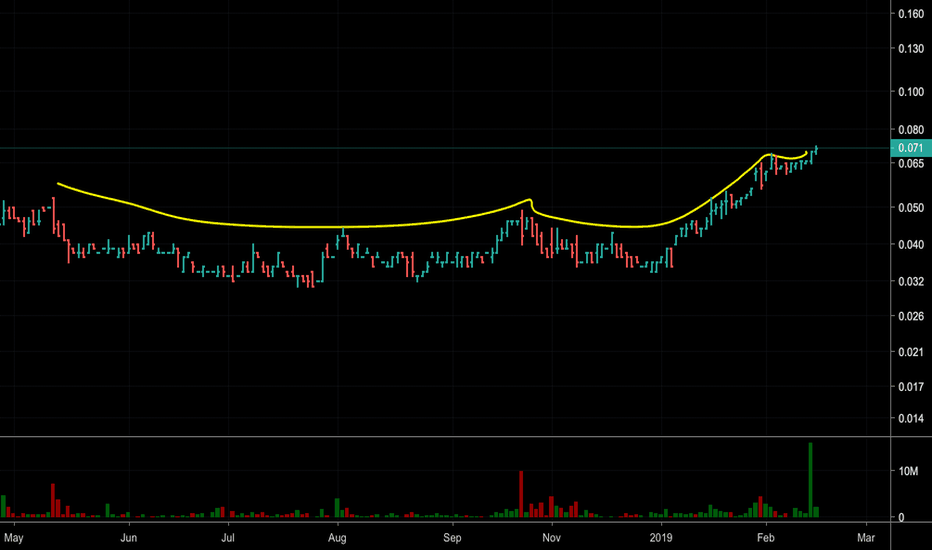932x550 pixels.
Task: Click the Aug date label
Action: pyautogui.click(x=337, y=538)
